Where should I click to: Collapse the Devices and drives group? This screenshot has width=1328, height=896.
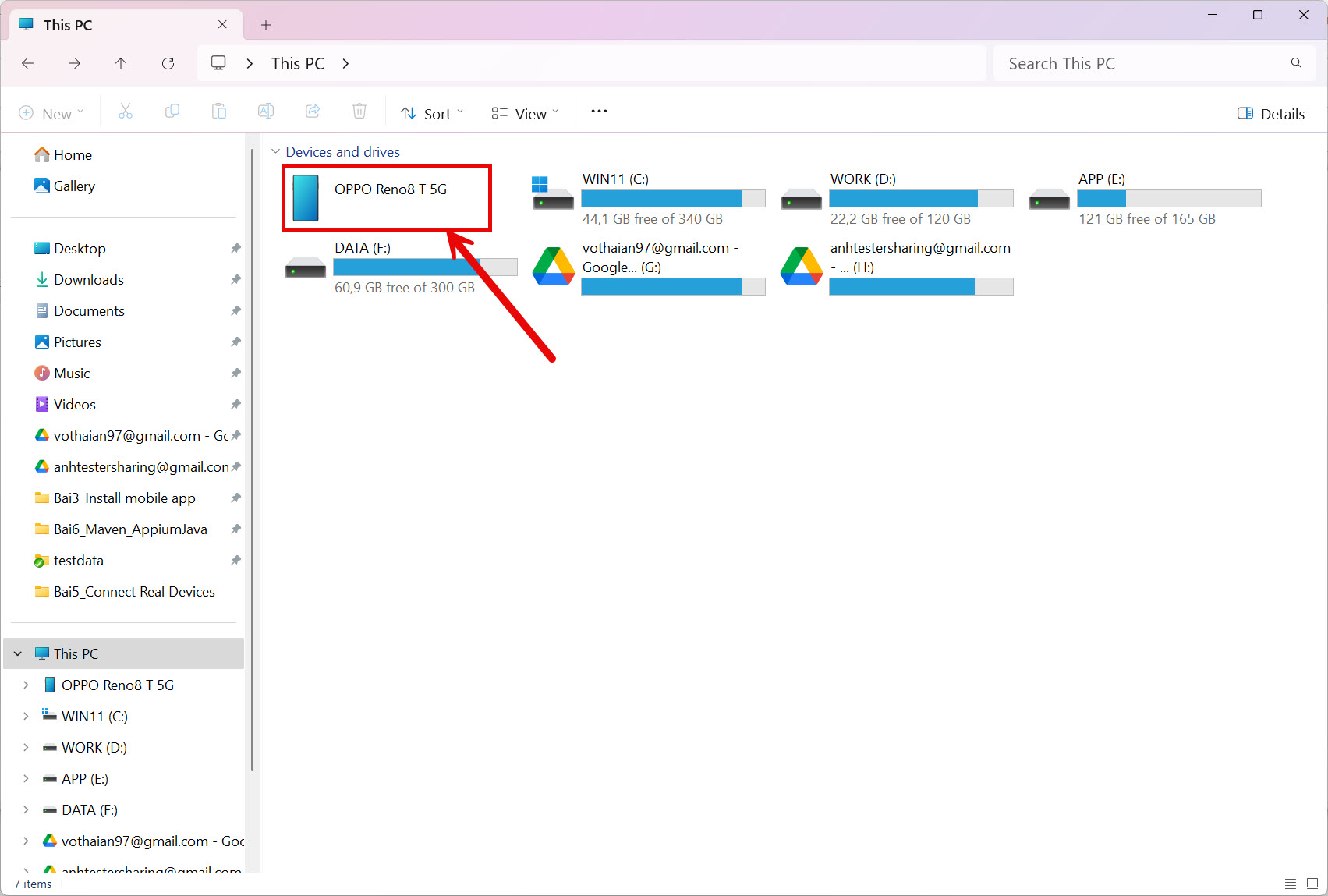tap(275, 151)
